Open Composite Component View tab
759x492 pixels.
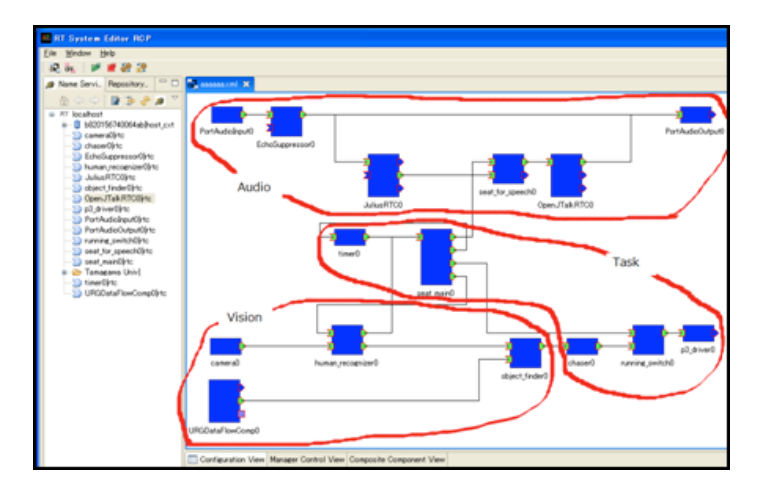[397, 459]
